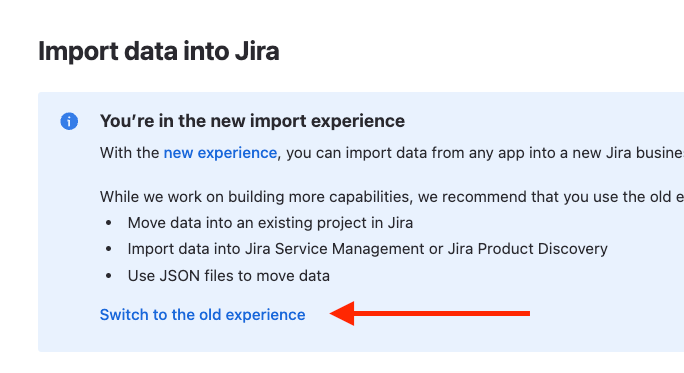Viewport: 684px width, 373px height.
Task: Click "Move data into an existing project" item
Action: [270, 223]
